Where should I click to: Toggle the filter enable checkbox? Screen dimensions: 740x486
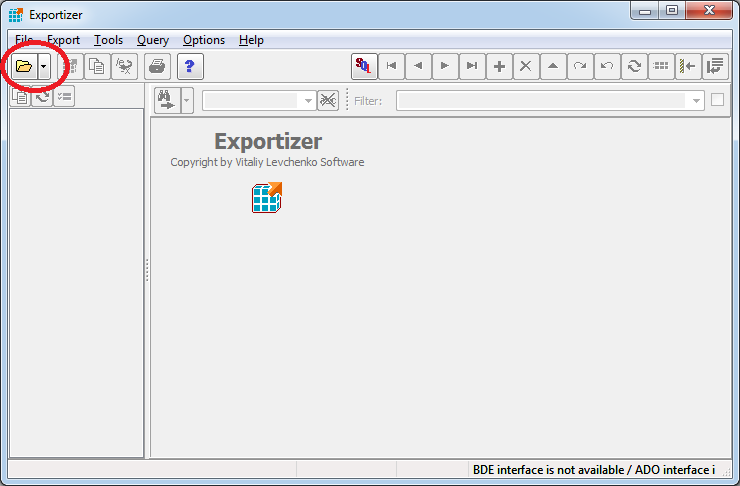717,100
